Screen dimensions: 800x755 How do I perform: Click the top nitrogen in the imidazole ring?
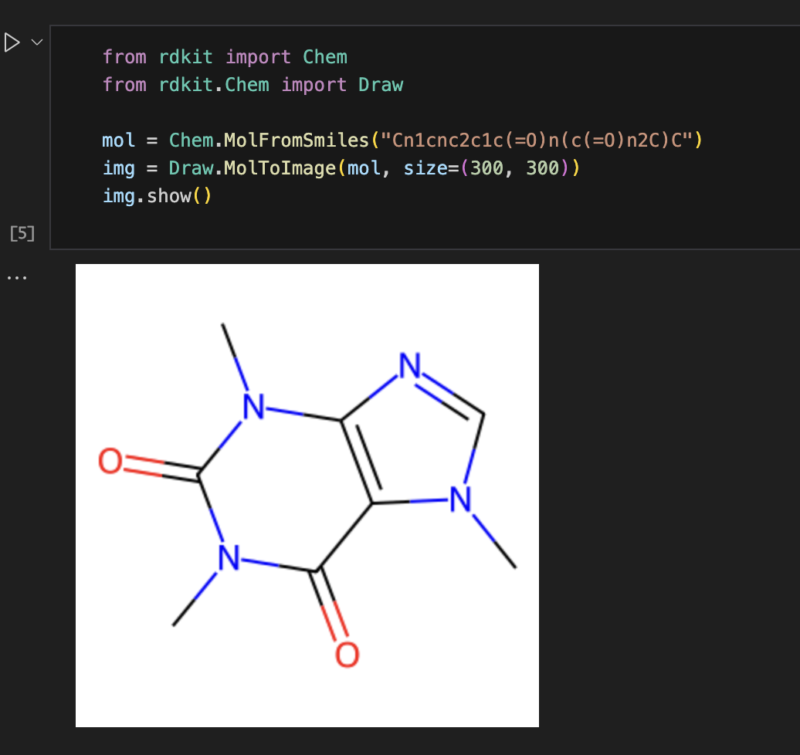tap(410, 365)
